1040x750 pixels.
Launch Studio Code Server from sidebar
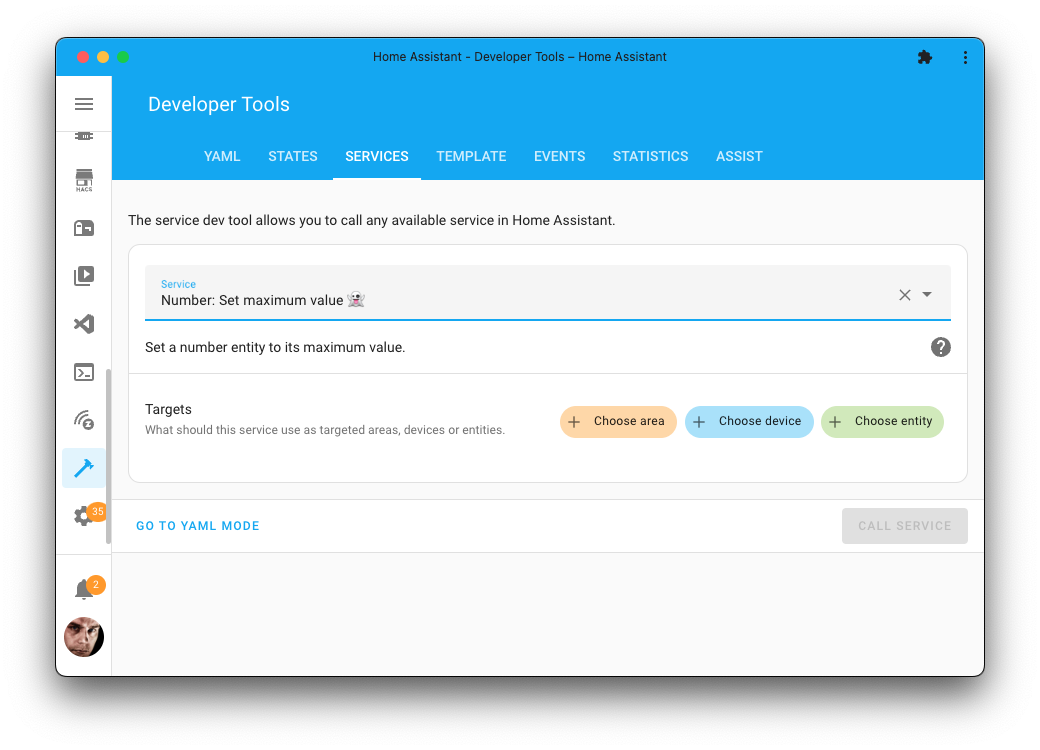pos(84,324)
